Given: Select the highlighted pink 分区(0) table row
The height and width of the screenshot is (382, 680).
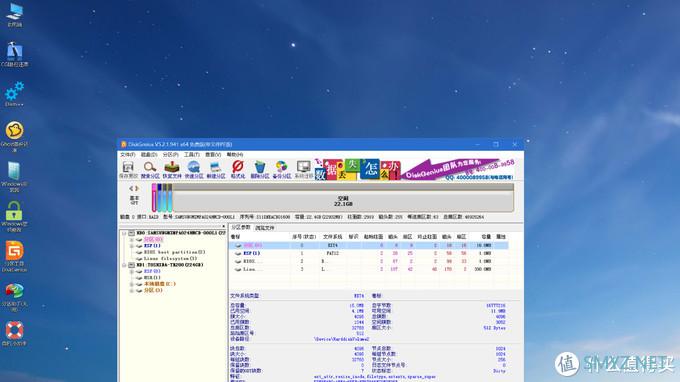Looking at the screenshot, I should tap(369, 245).
